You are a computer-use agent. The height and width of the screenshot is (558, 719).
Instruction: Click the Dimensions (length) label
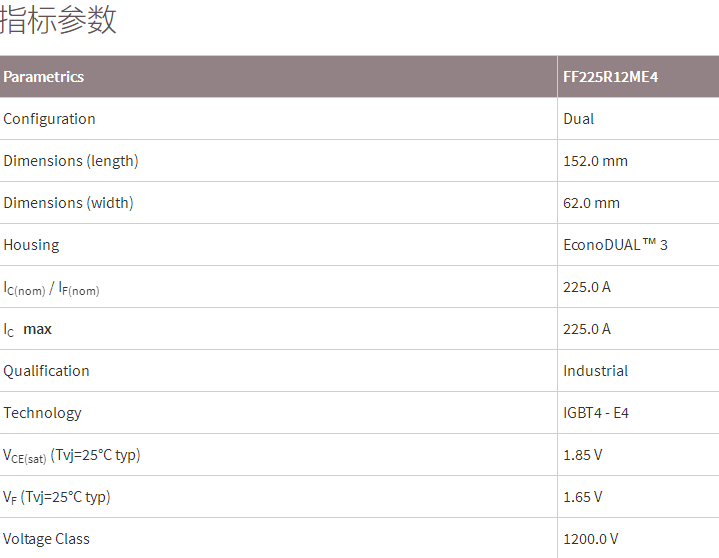click(71, 161)
